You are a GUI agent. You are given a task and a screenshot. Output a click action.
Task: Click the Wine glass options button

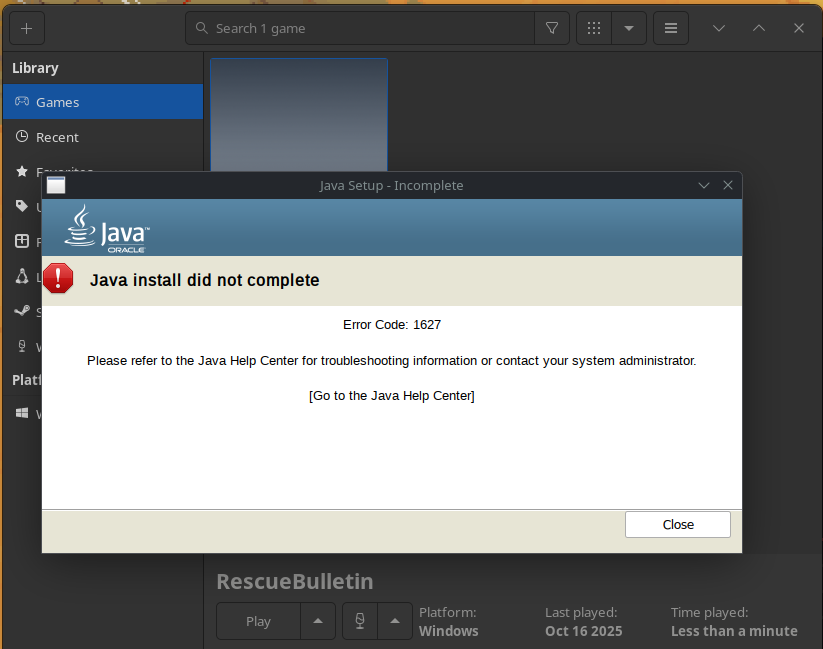coord(360,621)
